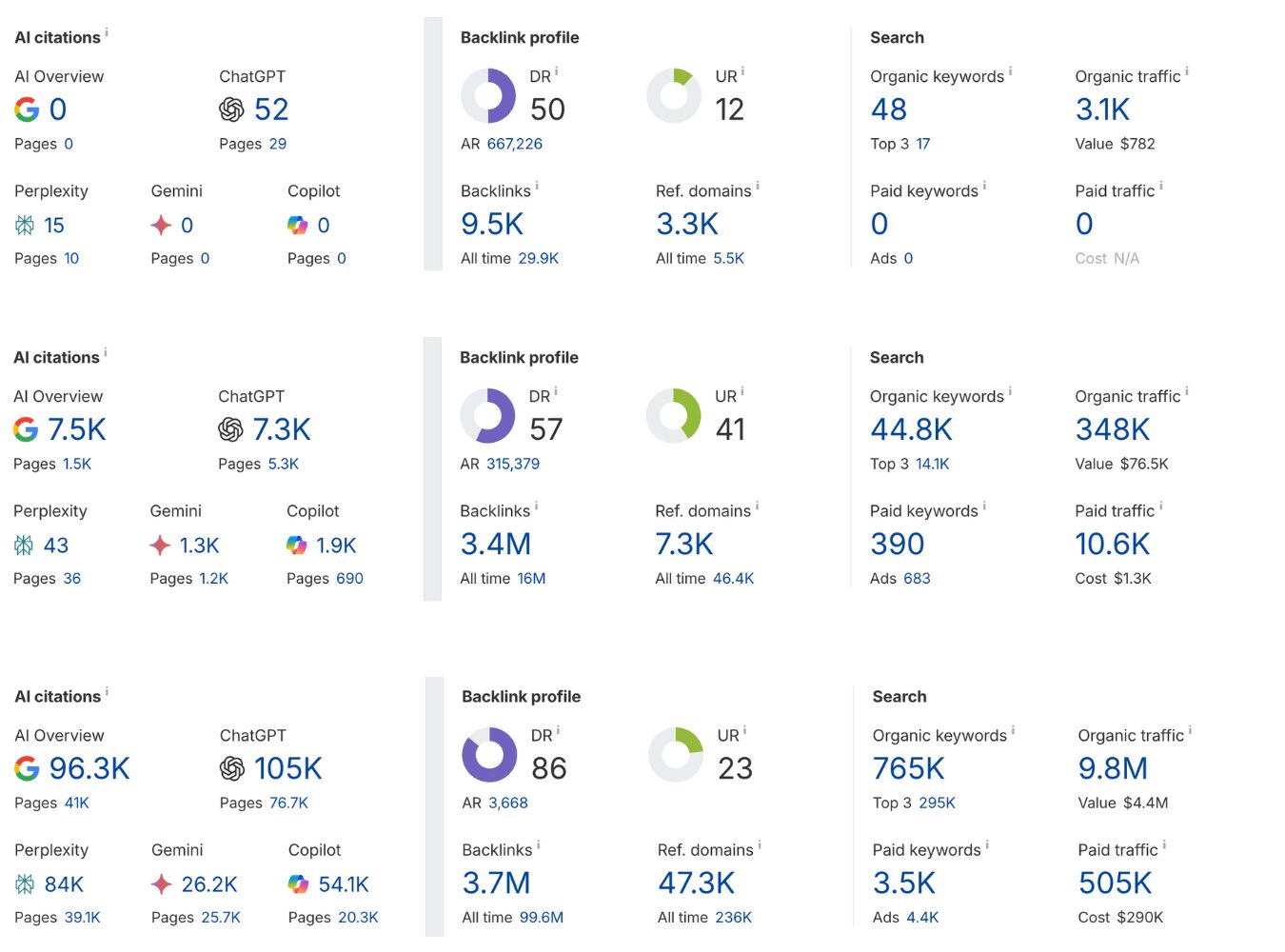
Task: Click the UR donut chart showing 41
Action: point(674,416)
